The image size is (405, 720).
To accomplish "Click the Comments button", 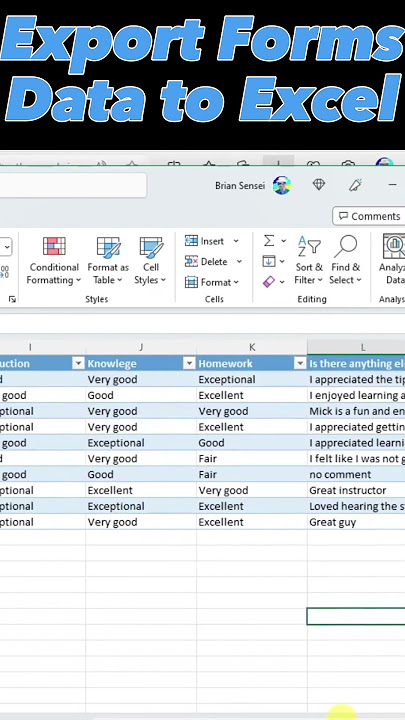I will [368, 216].
